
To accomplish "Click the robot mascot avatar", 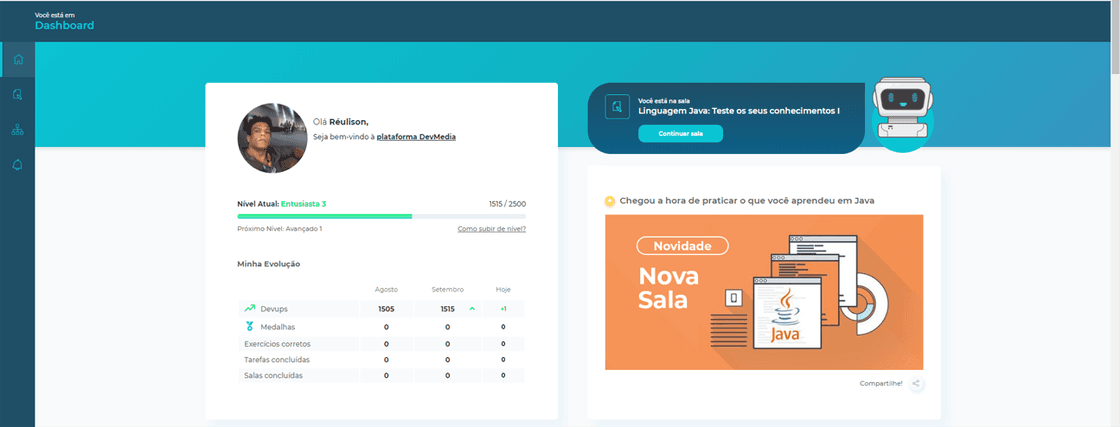I will tap(904, 114).
